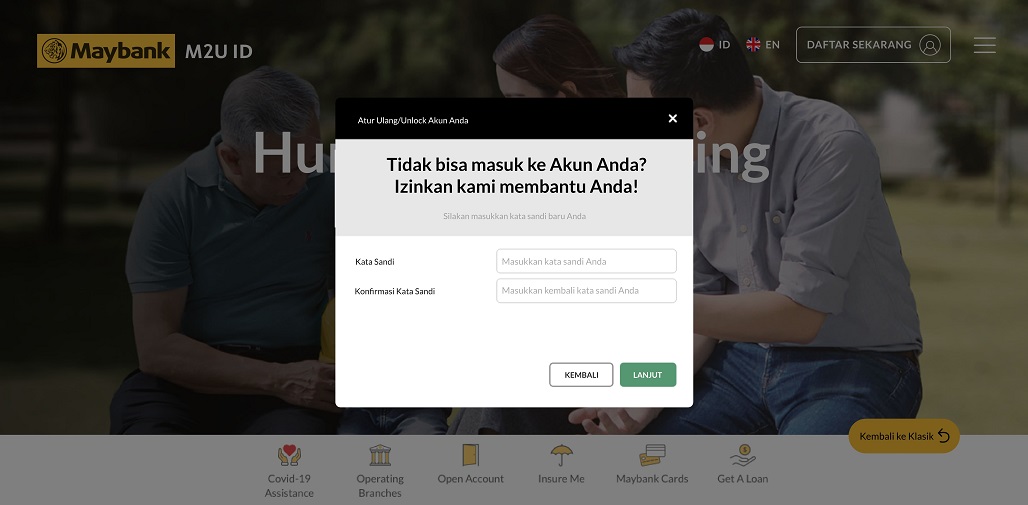Click the Open Account door icon
1028x505 pixels.
point(470,454)
